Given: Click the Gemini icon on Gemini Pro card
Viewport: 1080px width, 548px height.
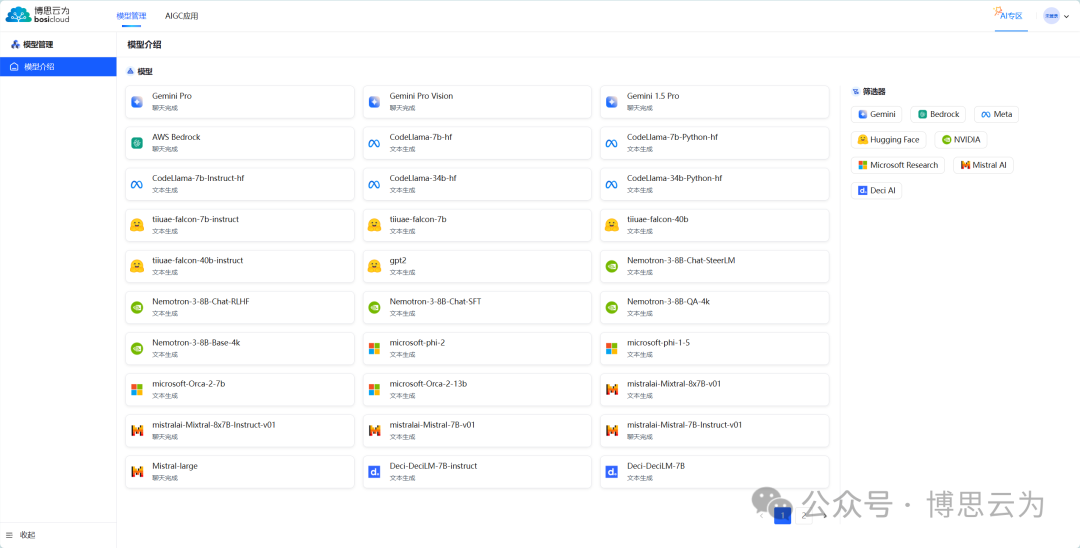Looking at the screenshot, I should tap(136, 102).
